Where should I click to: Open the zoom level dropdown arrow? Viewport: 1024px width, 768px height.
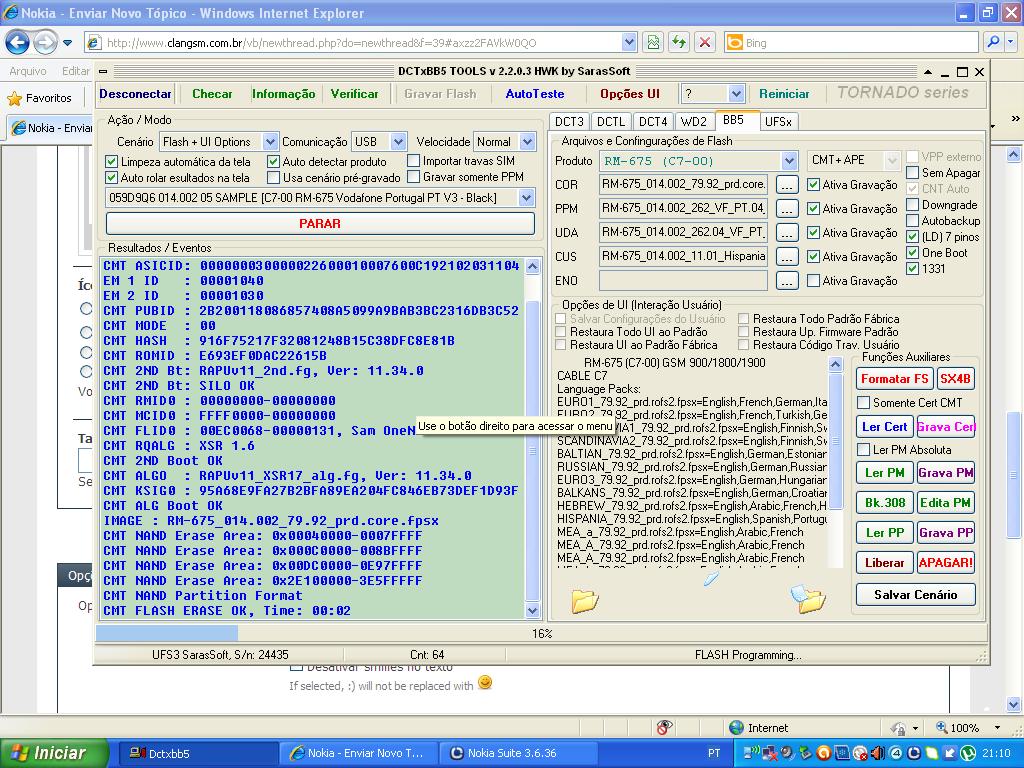(997, 728)
